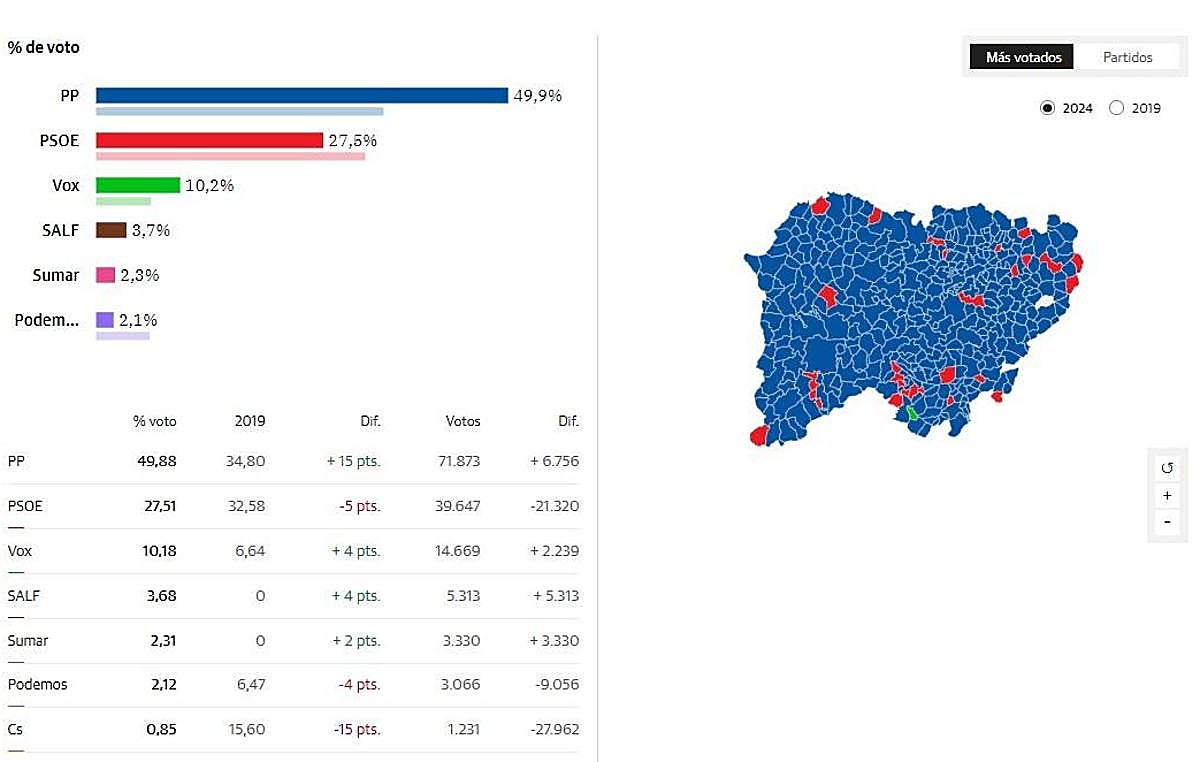This screenshot has width=1200, height=762.
Task: Switch map to 2019 results radio
Action: [1117, 108]
